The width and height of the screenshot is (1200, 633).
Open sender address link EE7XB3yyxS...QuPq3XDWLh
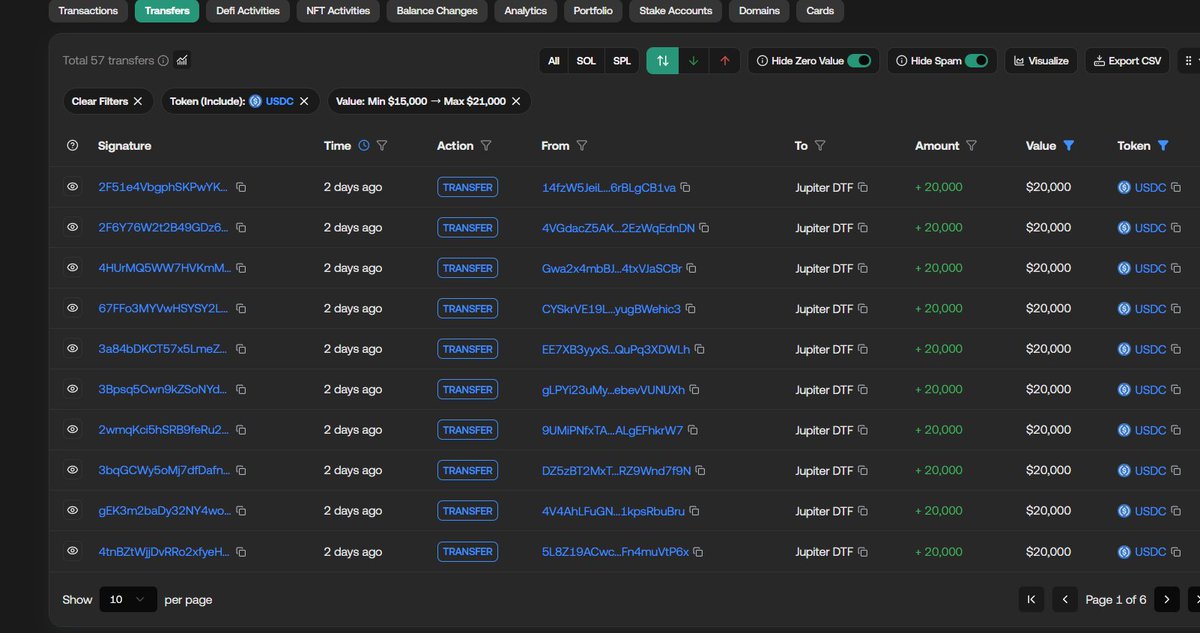(x=616, y=349)
